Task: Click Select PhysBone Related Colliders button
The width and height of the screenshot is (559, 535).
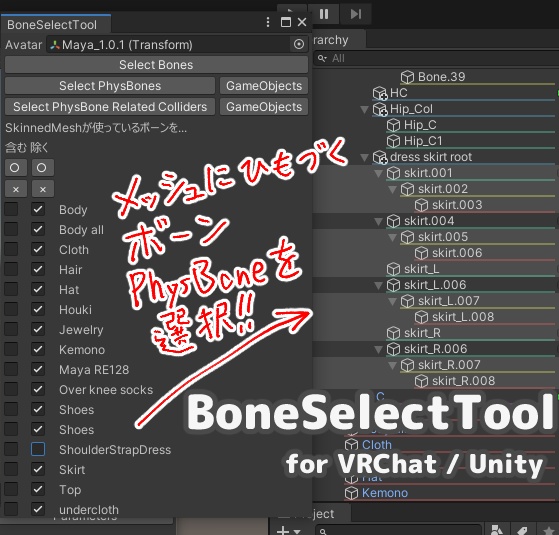Action: 110,107
